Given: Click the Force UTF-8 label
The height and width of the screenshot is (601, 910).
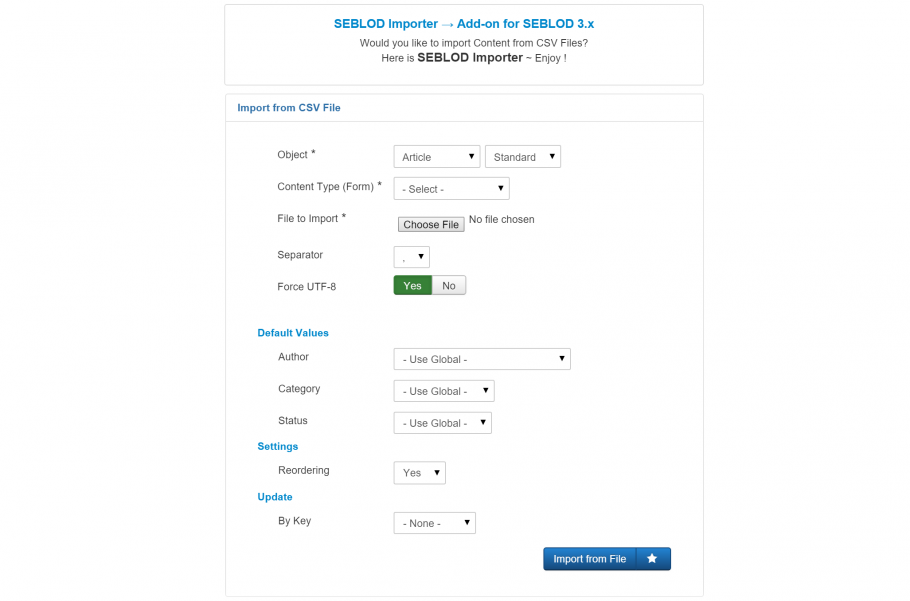Looking at the screenshot, I should (x=306, y=287).
